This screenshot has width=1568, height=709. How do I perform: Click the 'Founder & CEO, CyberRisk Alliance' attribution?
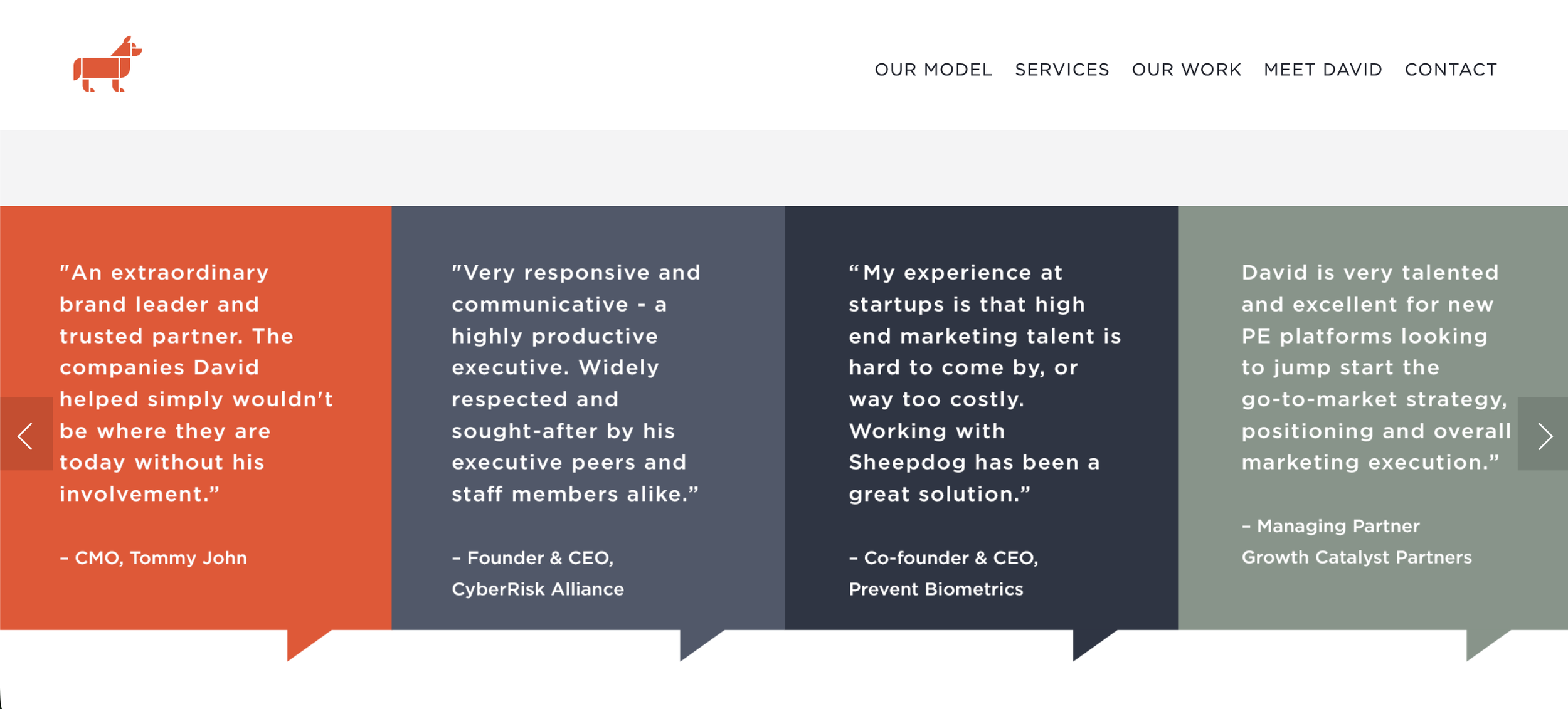coord(538,573)
